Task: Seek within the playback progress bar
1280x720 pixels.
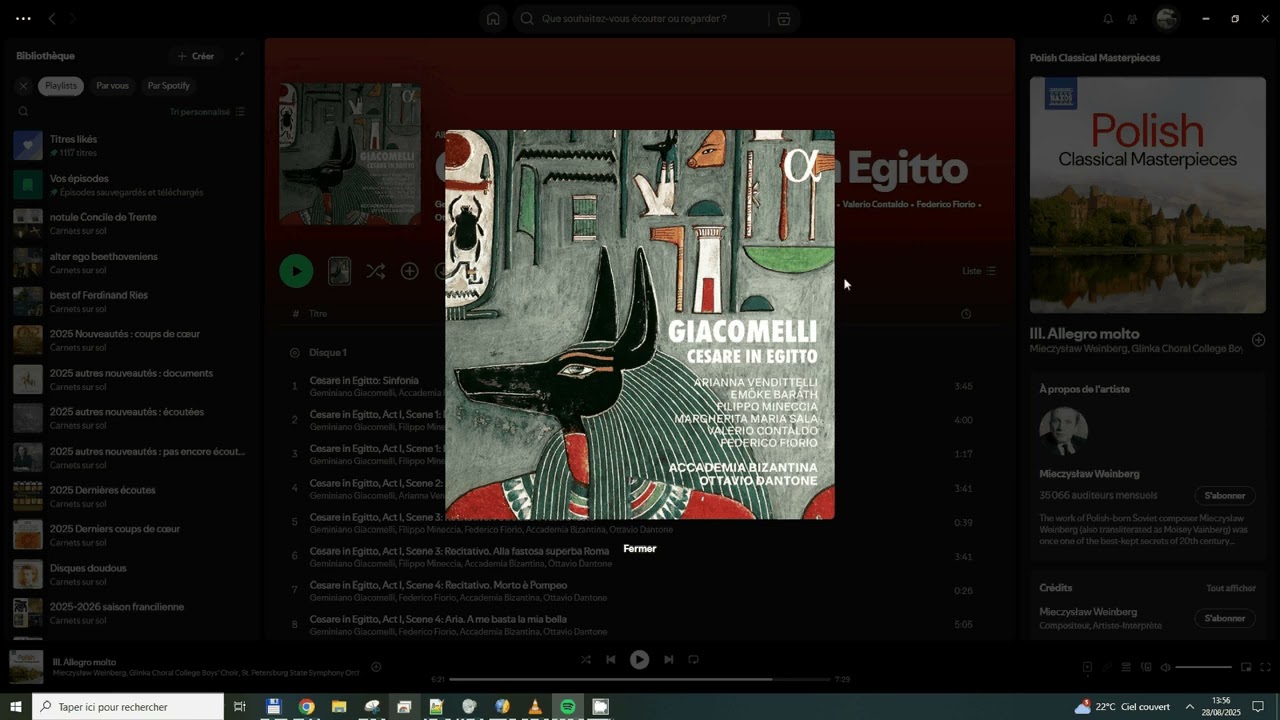Action: [640, 679]
